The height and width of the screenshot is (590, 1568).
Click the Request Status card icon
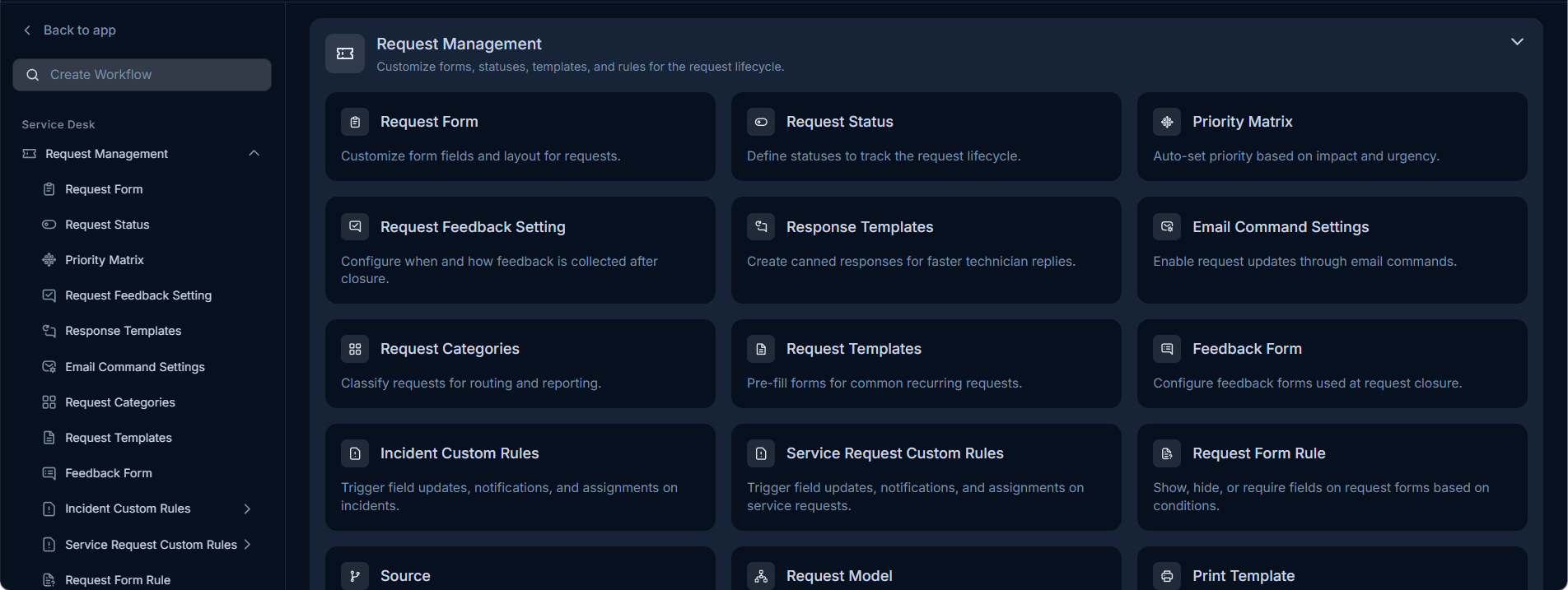coord(761,122)
